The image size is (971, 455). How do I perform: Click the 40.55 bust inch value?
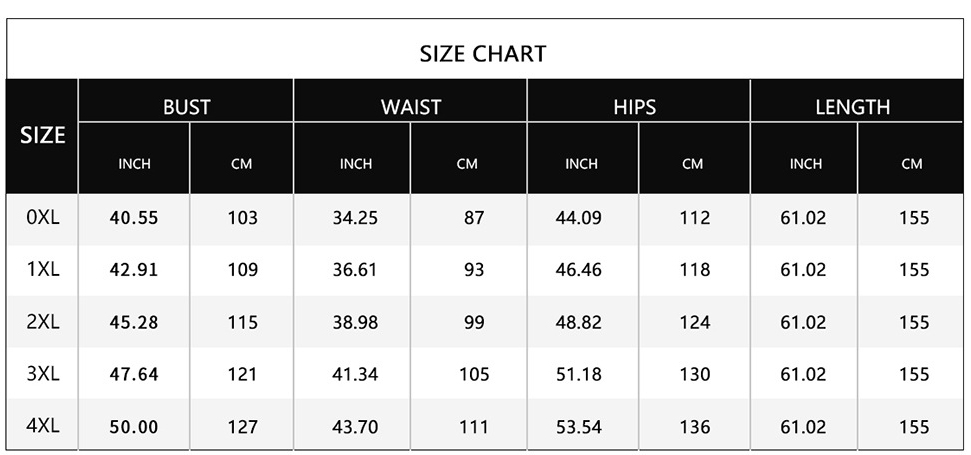[x=134, y=217]
